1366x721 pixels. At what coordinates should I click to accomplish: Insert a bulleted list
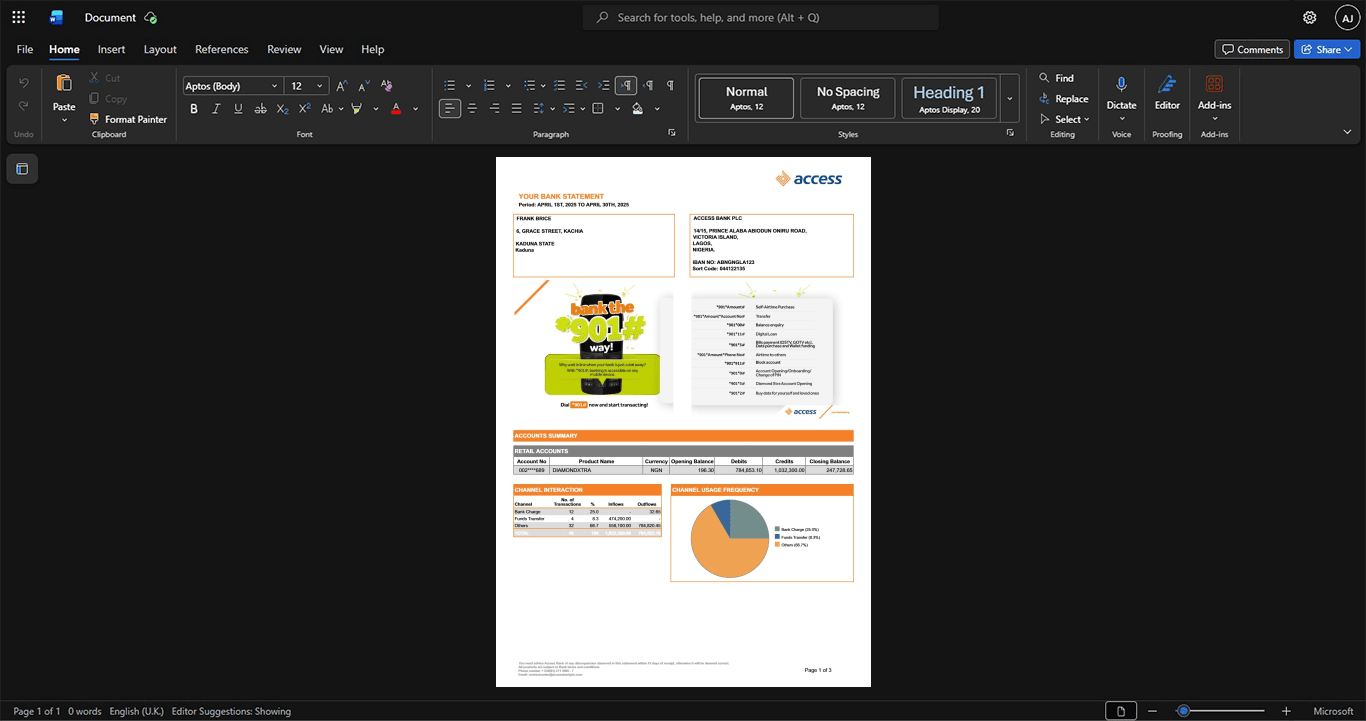pos(450,85)
